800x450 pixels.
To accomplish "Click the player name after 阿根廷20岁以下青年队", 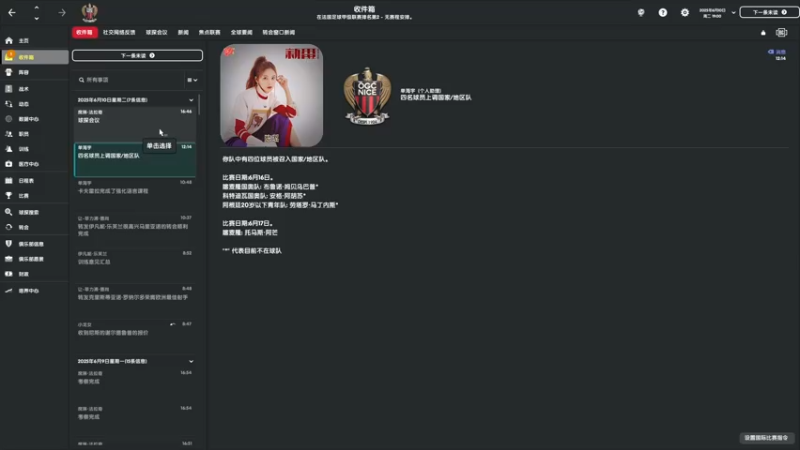I will 313,205.
